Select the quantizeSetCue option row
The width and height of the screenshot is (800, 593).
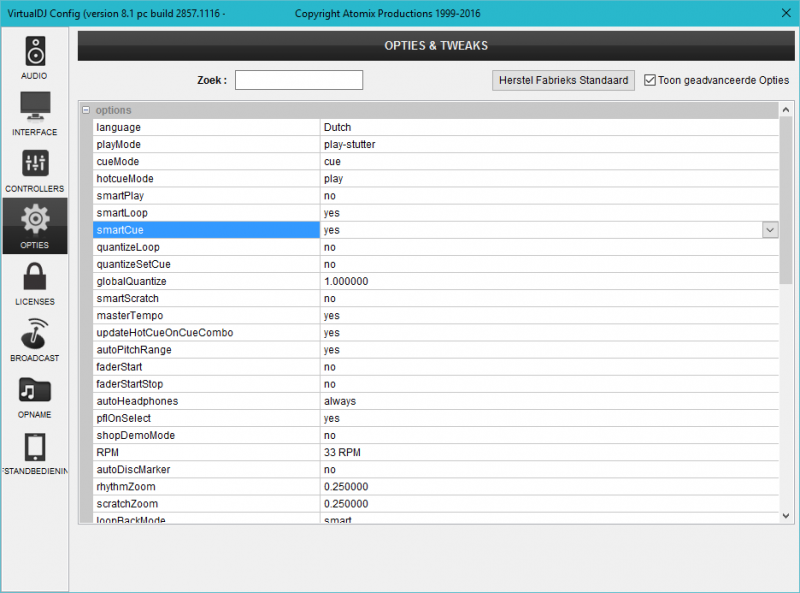click(435, 264)
